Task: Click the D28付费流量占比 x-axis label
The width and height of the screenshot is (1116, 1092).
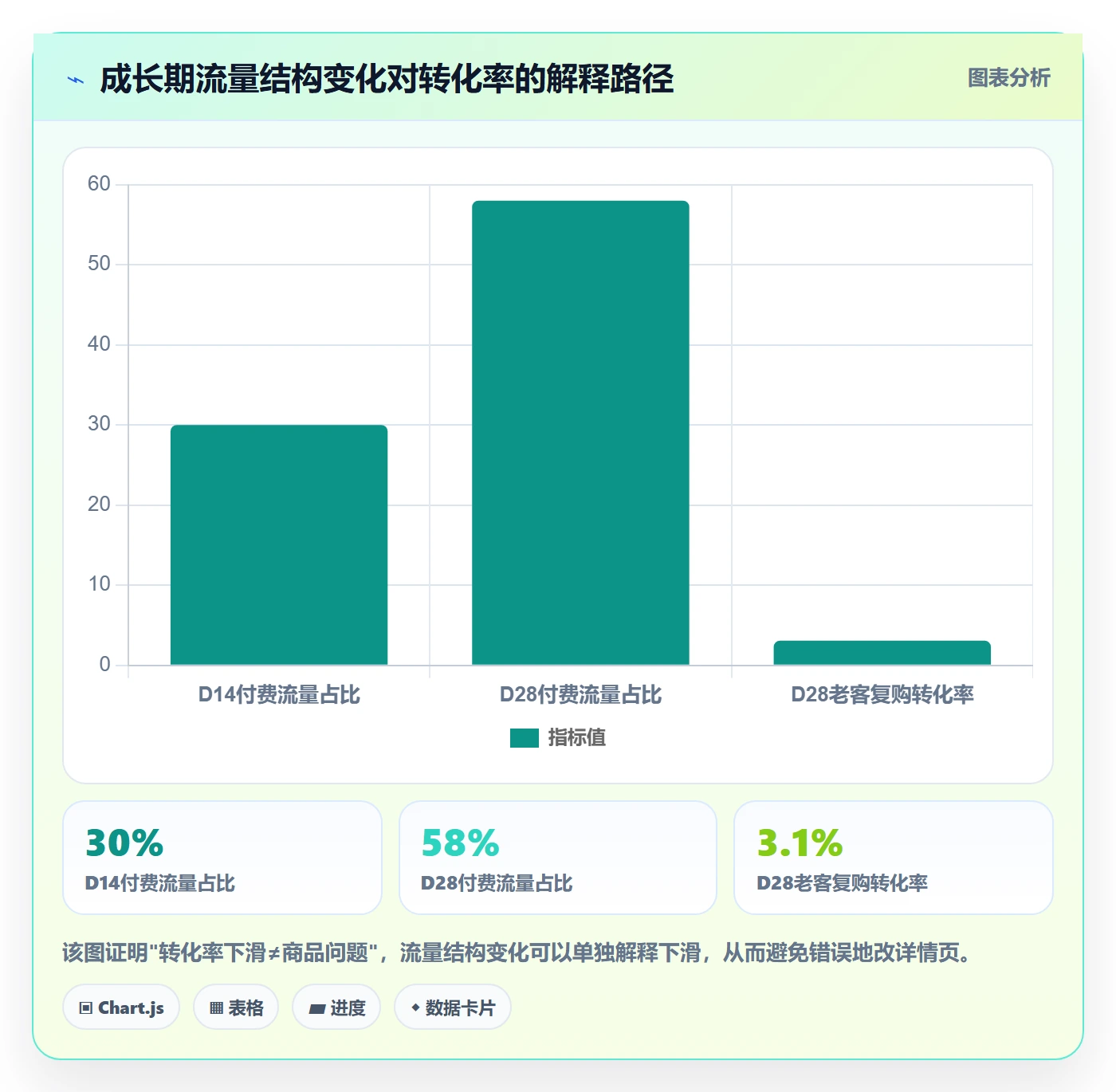Action: (x=580, y=695)
